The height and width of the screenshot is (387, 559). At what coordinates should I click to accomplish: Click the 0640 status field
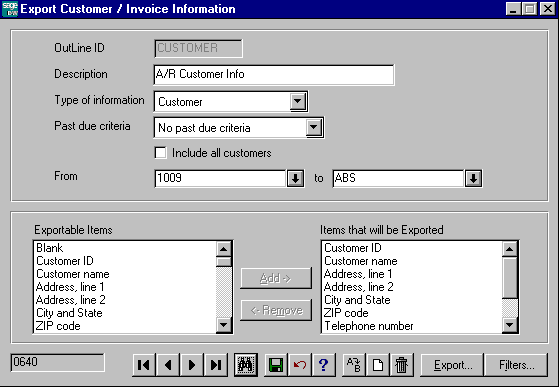coord(58,362)
